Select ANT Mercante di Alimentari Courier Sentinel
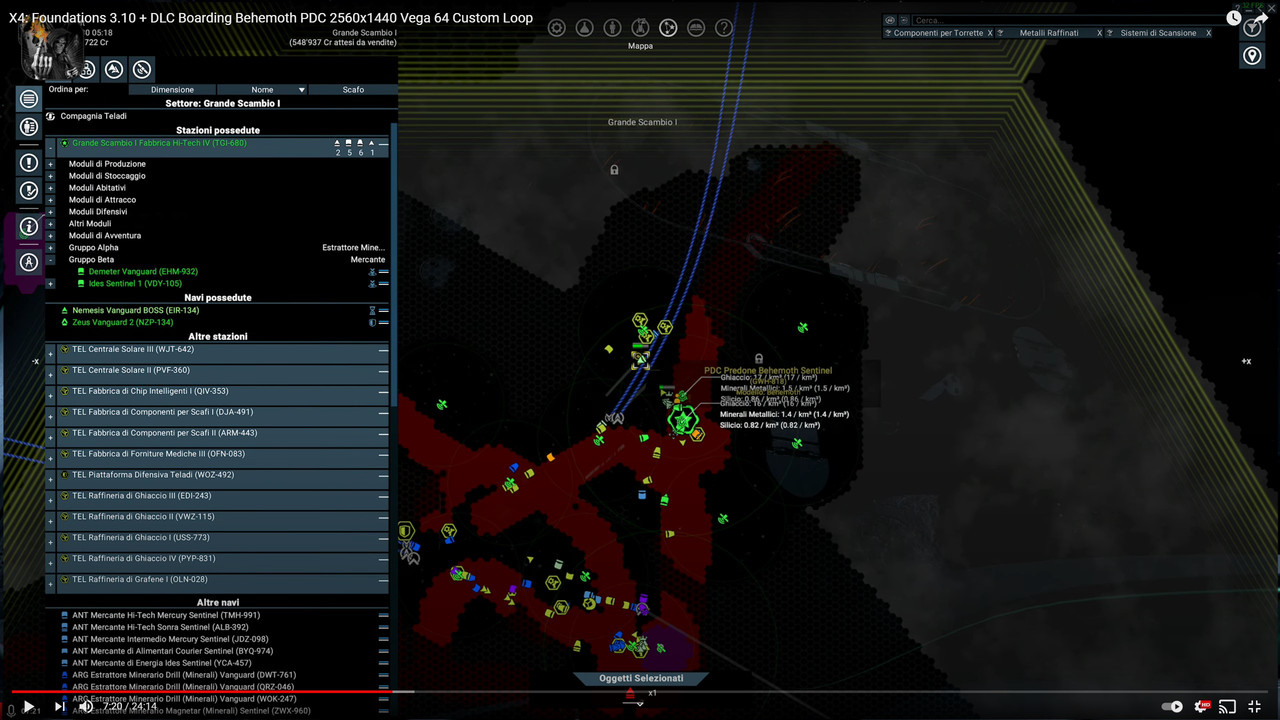The height and width of the screenshot is (720, 1280). (x=223, y=651)
